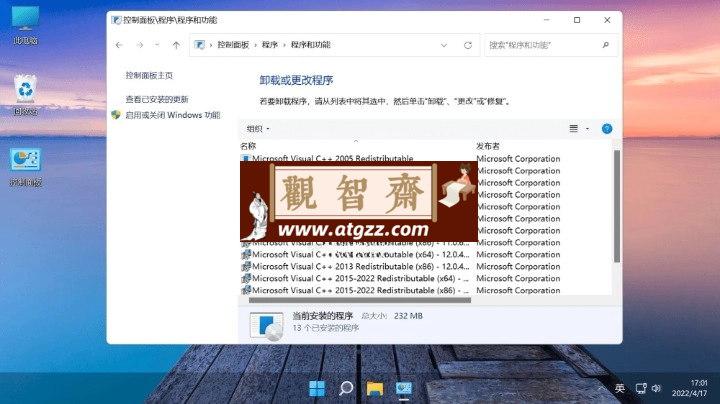Select 控制面板 desktop icon
This screenshot has width=720, height=404.
(25, 167)
